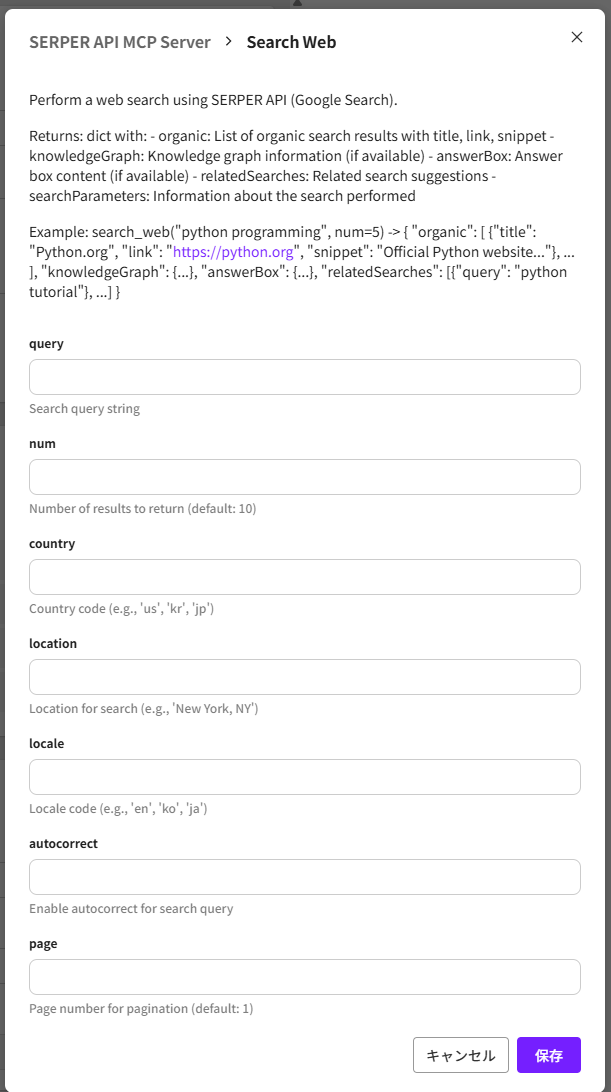Viewport: 611px width, 1092px height.
Task: Click the autocorrect input box
Action: (x=305, y=877)
